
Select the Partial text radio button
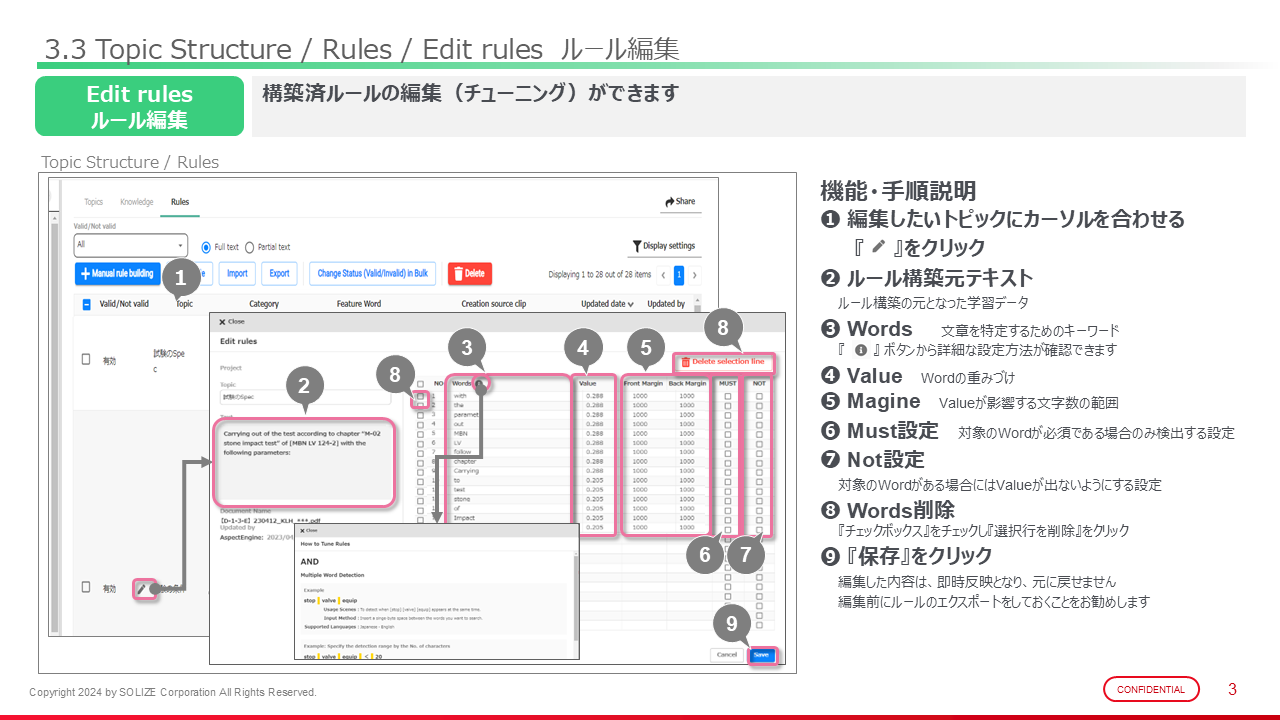click(x=250, y=247)
